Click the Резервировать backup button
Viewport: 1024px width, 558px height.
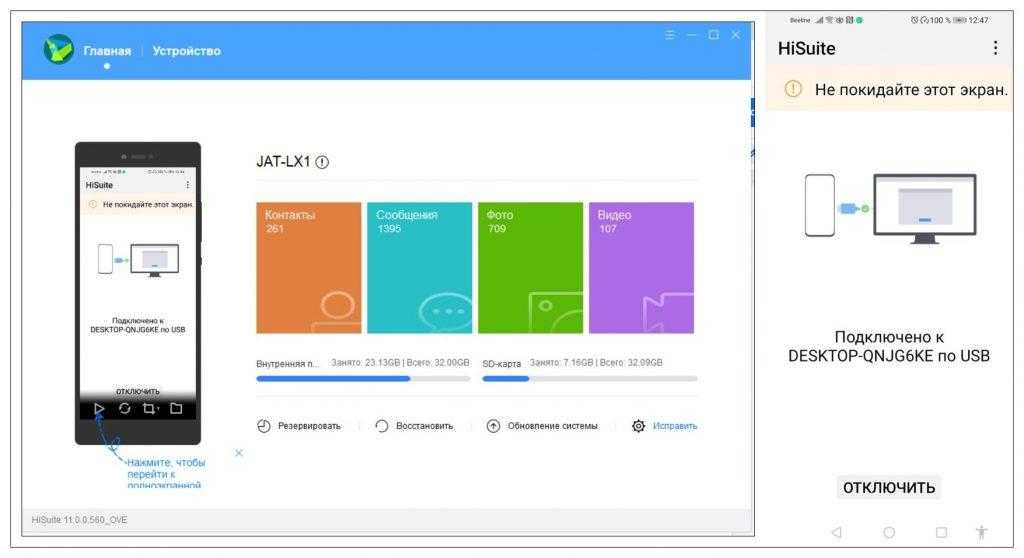tap(299, 426)
